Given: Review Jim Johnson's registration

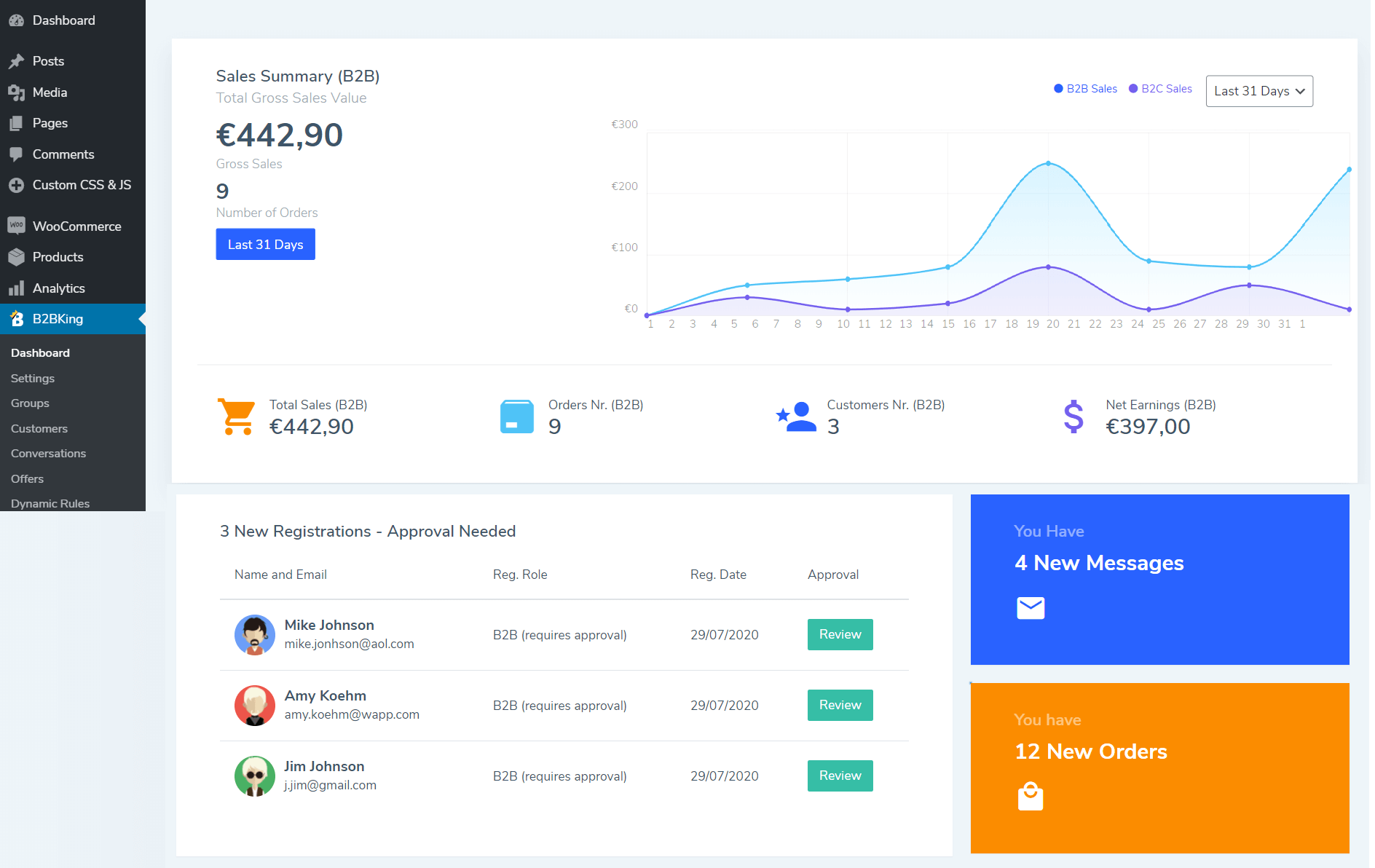Looking at the screenshot, I should click(840, 776).
